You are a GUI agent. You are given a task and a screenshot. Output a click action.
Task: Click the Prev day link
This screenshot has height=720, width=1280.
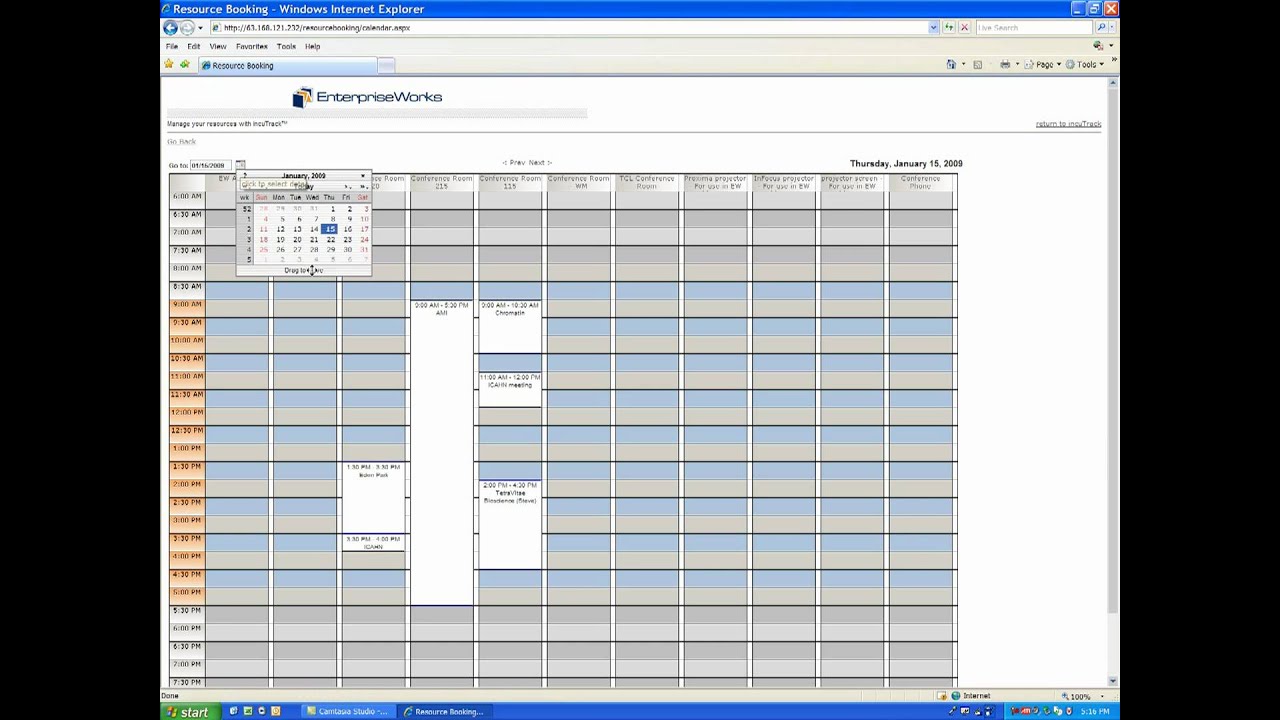pyautogui.click(x=514, y=162)
